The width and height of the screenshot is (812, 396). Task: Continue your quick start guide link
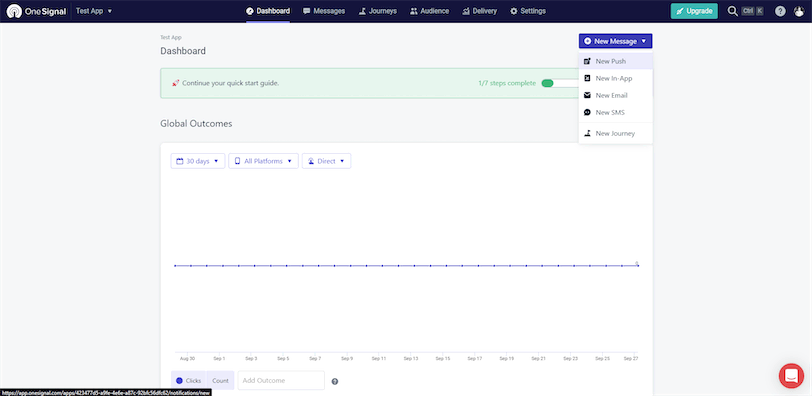click(x=230, y=83)
